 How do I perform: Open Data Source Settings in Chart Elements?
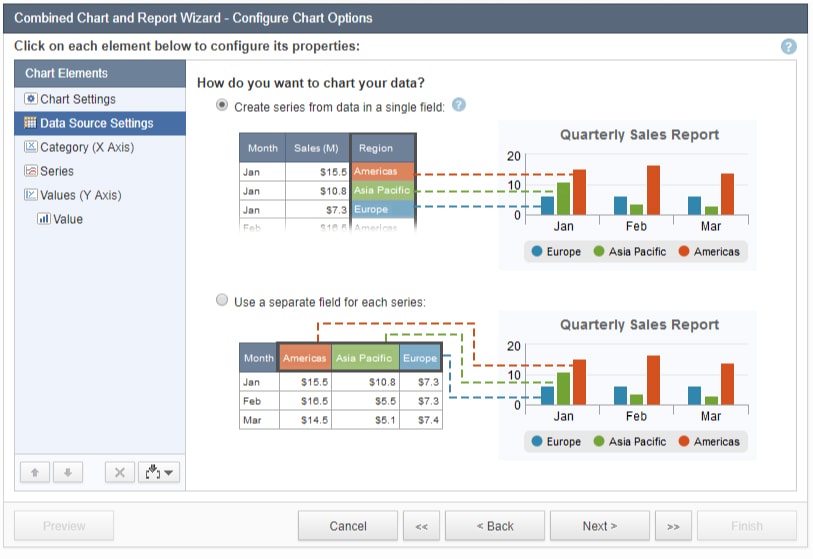[x=96, y=123]
